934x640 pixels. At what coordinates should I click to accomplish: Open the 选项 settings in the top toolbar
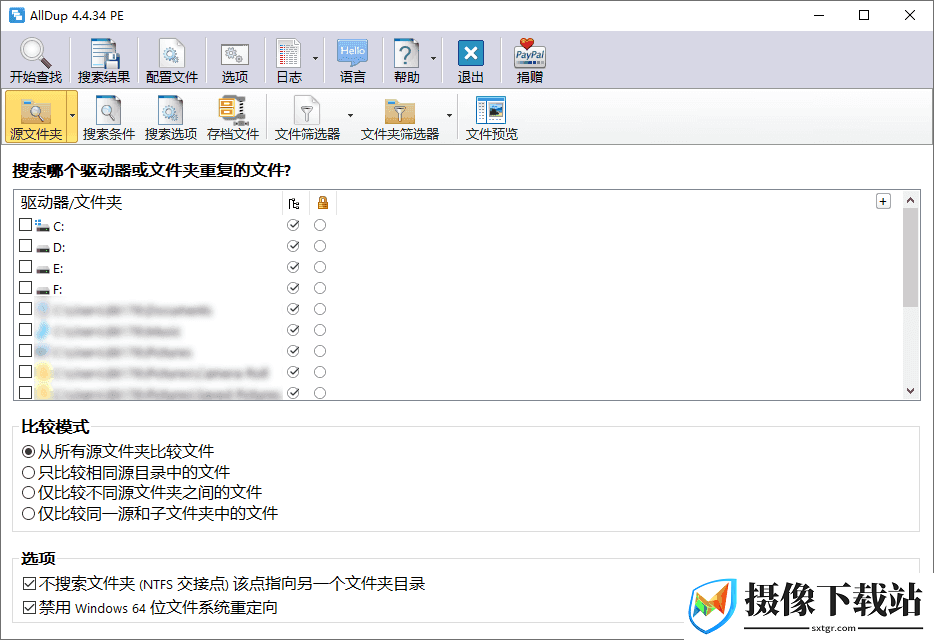click(235, 60)
